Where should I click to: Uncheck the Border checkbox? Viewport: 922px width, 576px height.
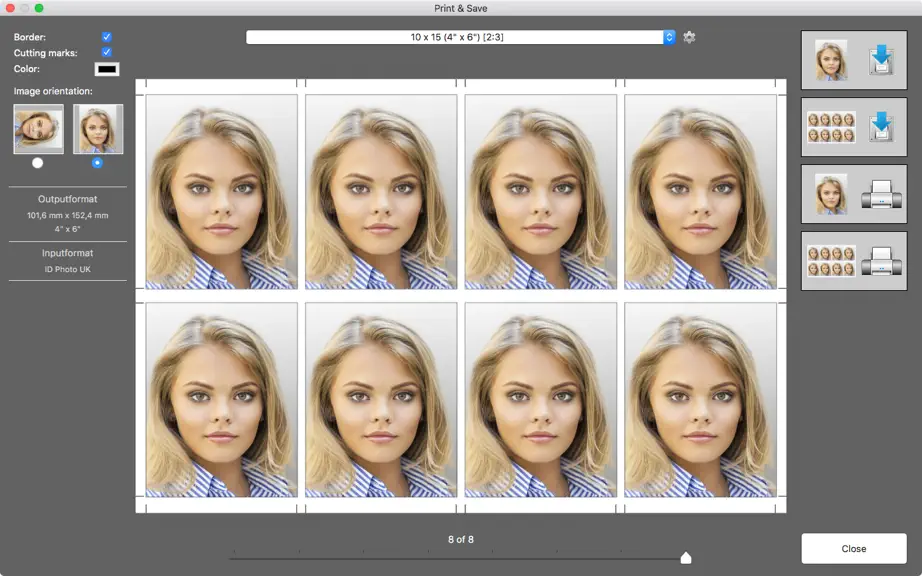point(106,36)
